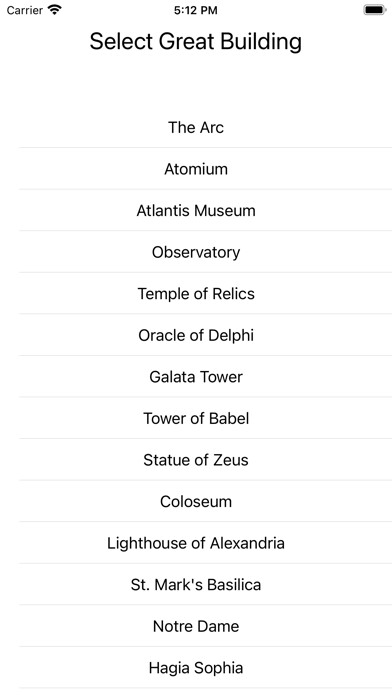Click the 5:12 PM clock
The height and width of the screenshot is (696, 392).
pos(196,10)
